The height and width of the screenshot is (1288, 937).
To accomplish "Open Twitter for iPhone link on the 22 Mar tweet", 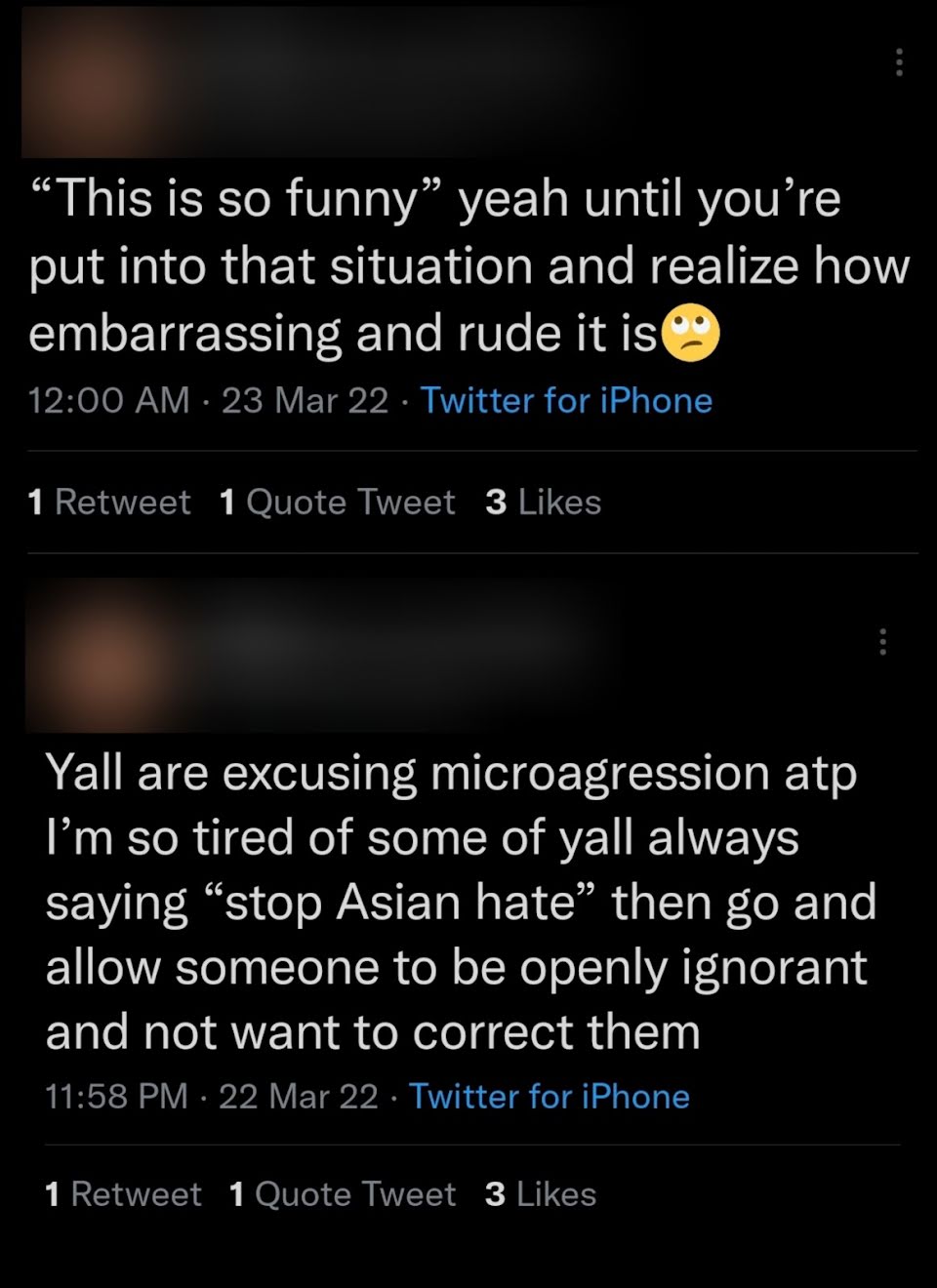I will pos(549,1097).
